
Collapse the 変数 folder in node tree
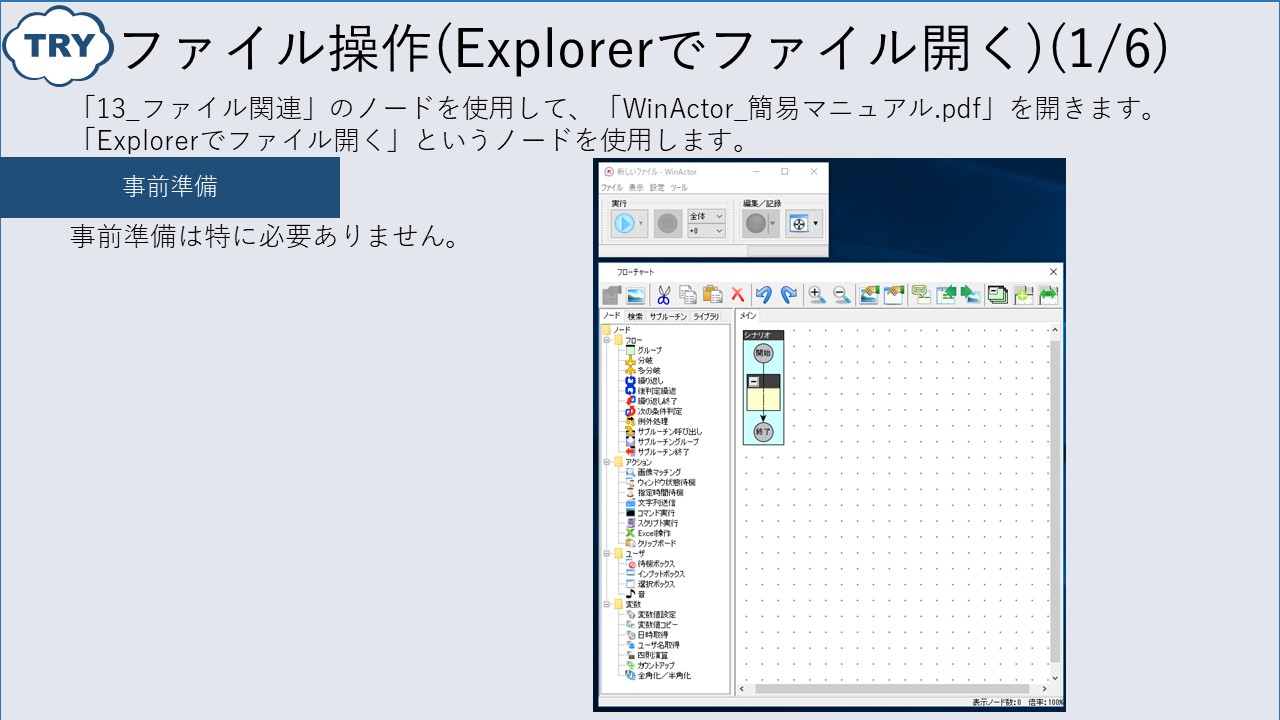606,604
